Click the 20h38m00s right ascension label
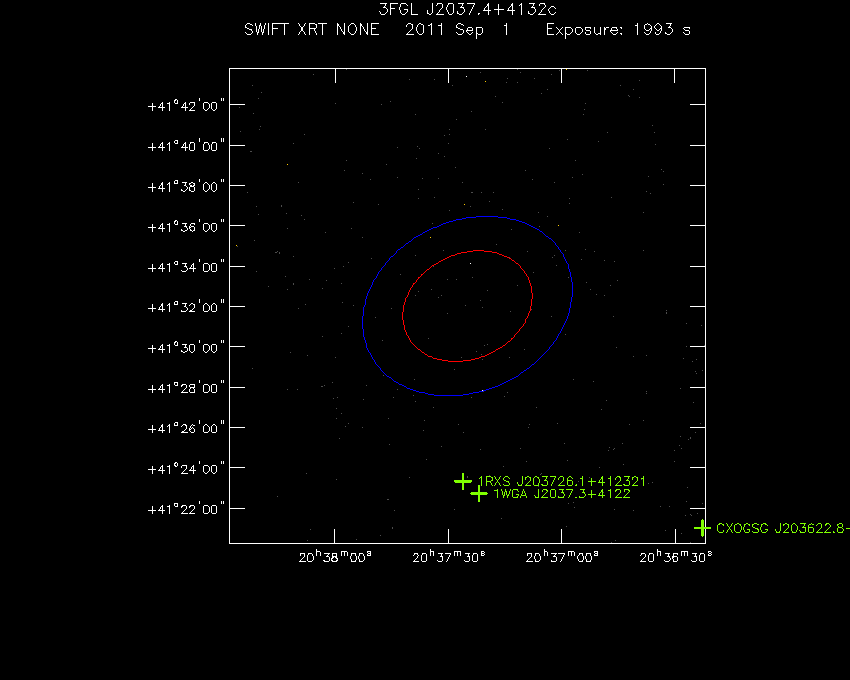850x680 pixels. point(335,557)
